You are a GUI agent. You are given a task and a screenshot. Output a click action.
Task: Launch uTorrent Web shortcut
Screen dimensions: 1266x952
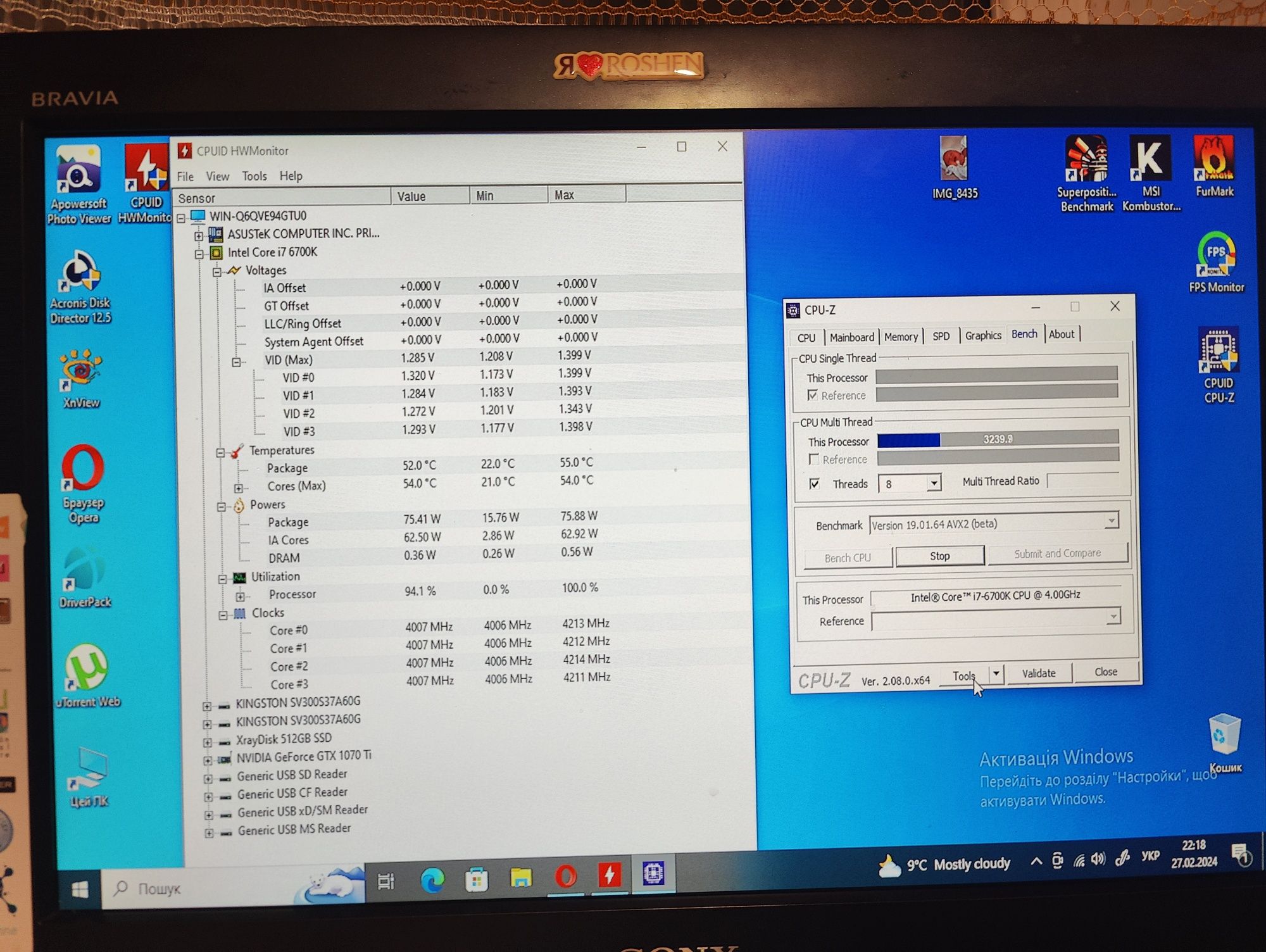88,675
